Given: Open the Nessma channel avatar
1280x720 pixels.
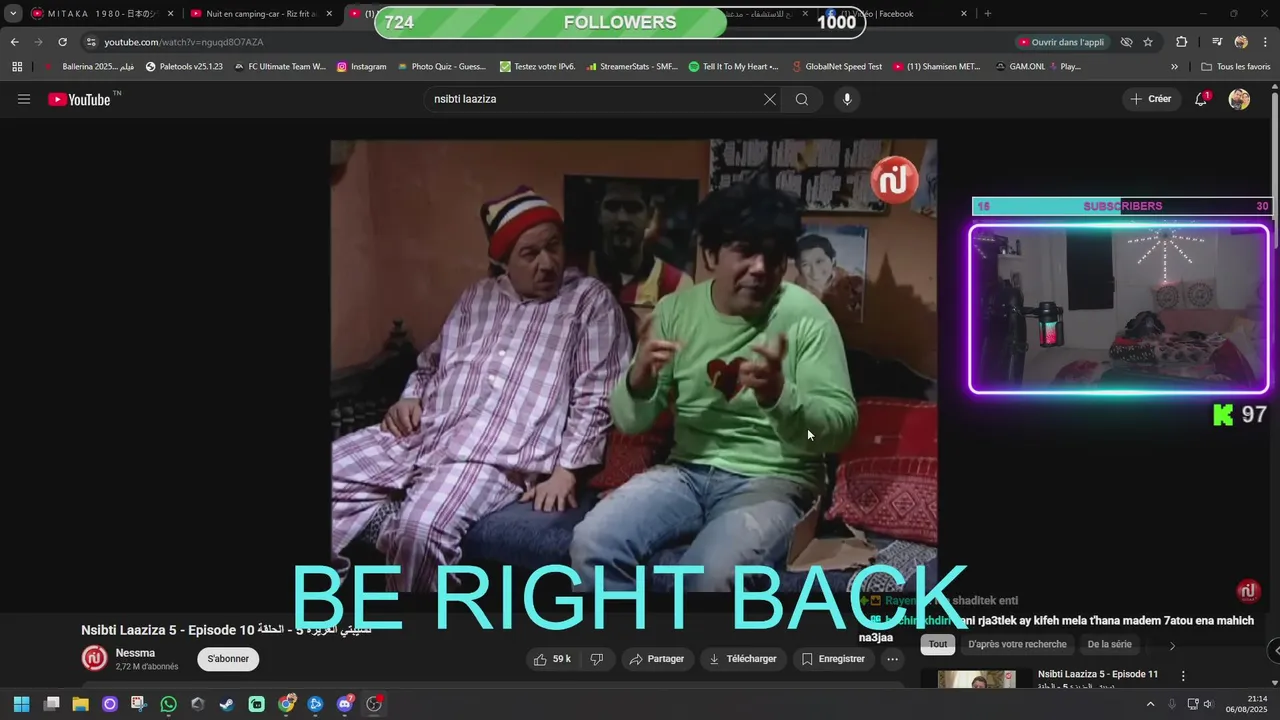Looking at the screenshot, I should [94, 658].
